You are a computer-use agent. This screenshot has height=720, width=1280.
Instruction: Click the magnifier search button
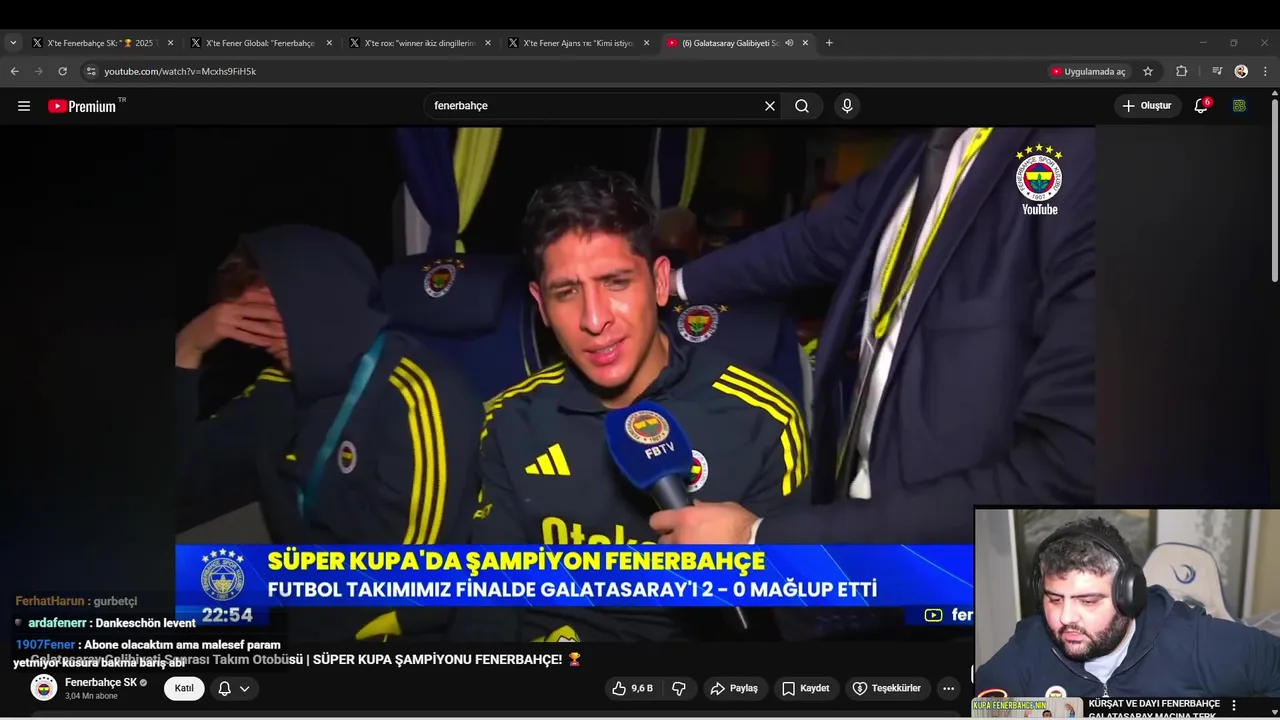pos(802,106)
